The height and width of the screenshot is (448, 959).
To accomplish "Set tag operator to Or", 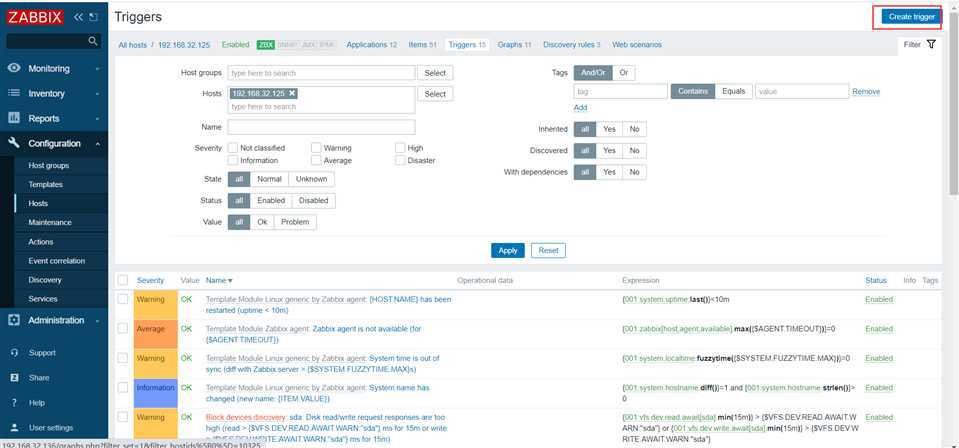I will click(x=623, y=73).
